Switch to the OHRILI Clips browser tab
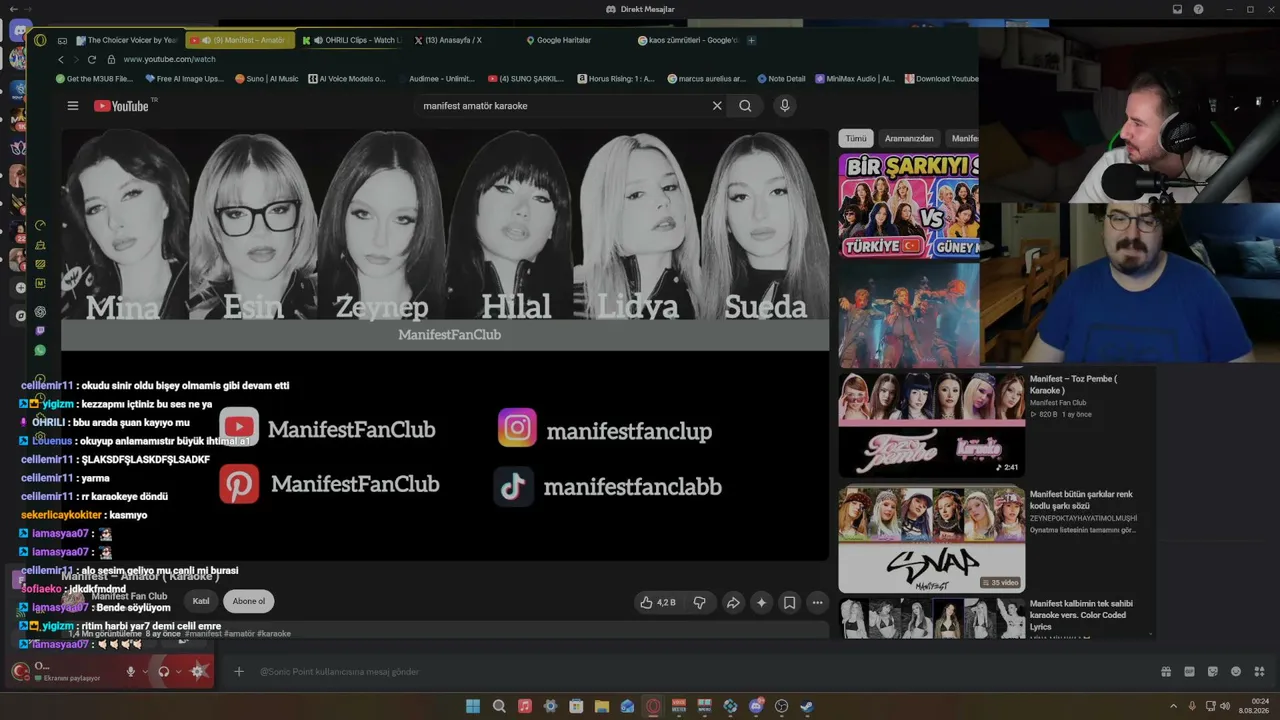 350,40
